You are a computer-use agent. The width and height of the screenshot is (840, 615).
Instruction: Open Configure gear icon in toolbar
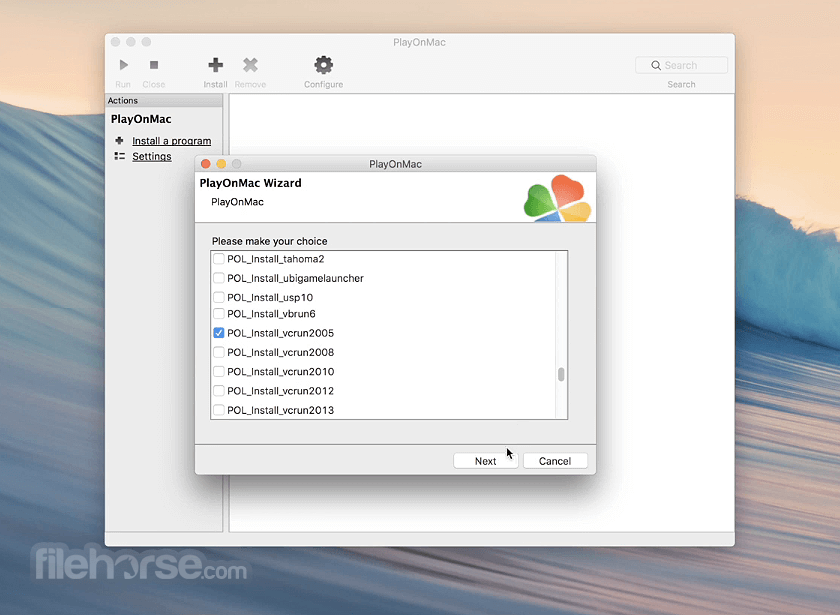pyautogui.click(x=324, y=65)
